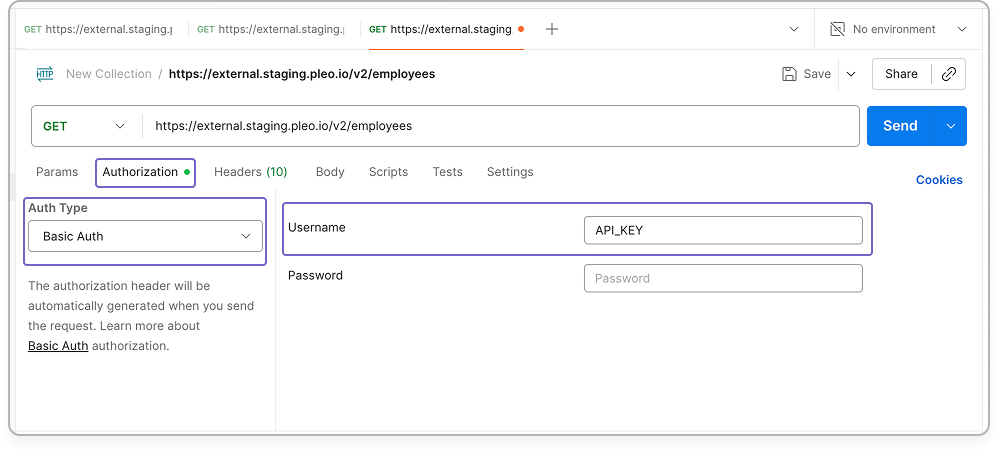Click the HTTP request icon beside New Collection
The width and height of the screenshot is (998, 452).
point(45,74)
